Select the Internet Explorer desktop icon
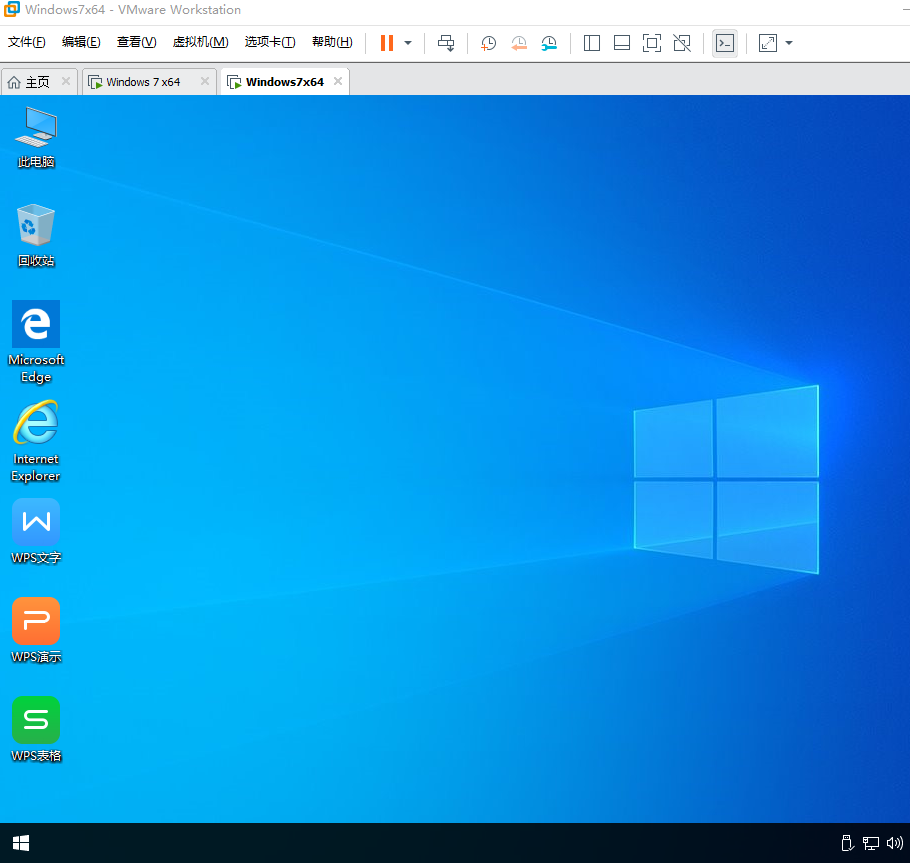910x863 pixels. [36, 441]
